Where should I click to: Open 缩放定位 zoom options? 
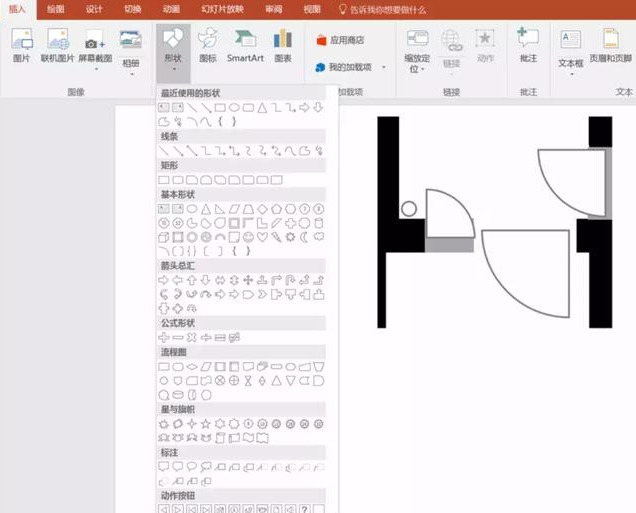[417, 51]
